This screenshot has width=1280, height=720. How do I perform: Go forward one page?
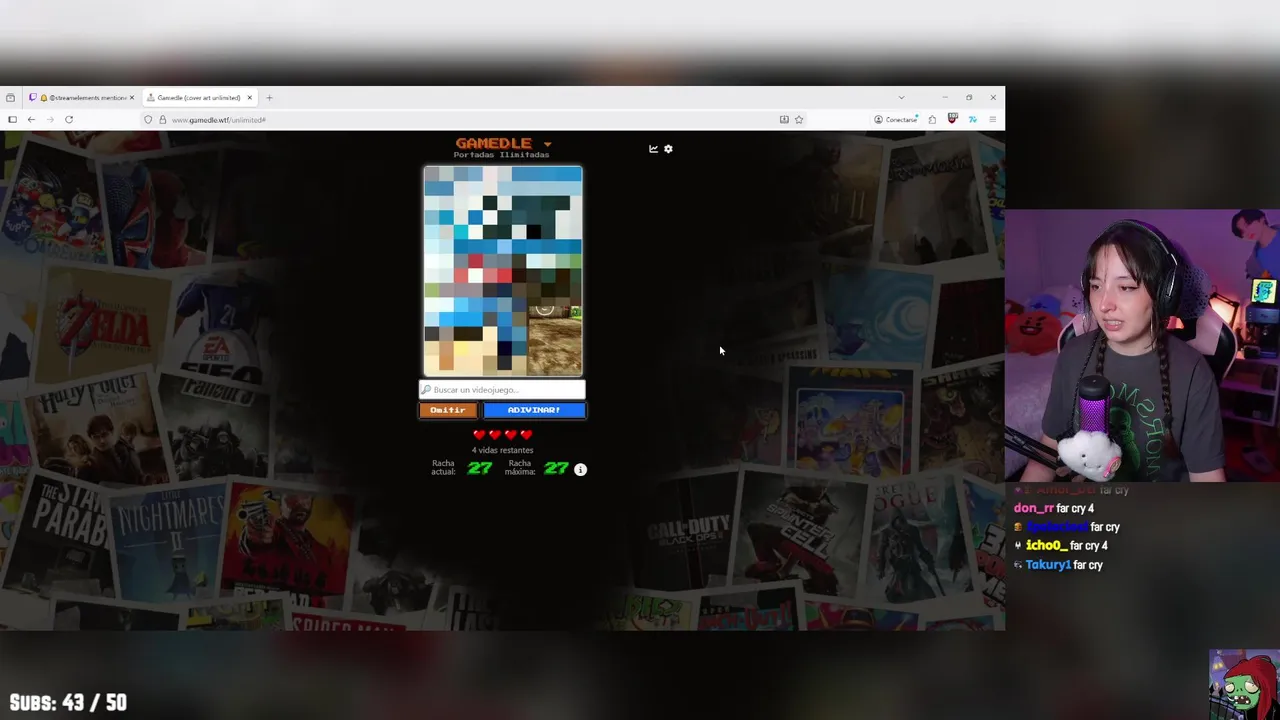pyautogui.click(x=50, y=120)
